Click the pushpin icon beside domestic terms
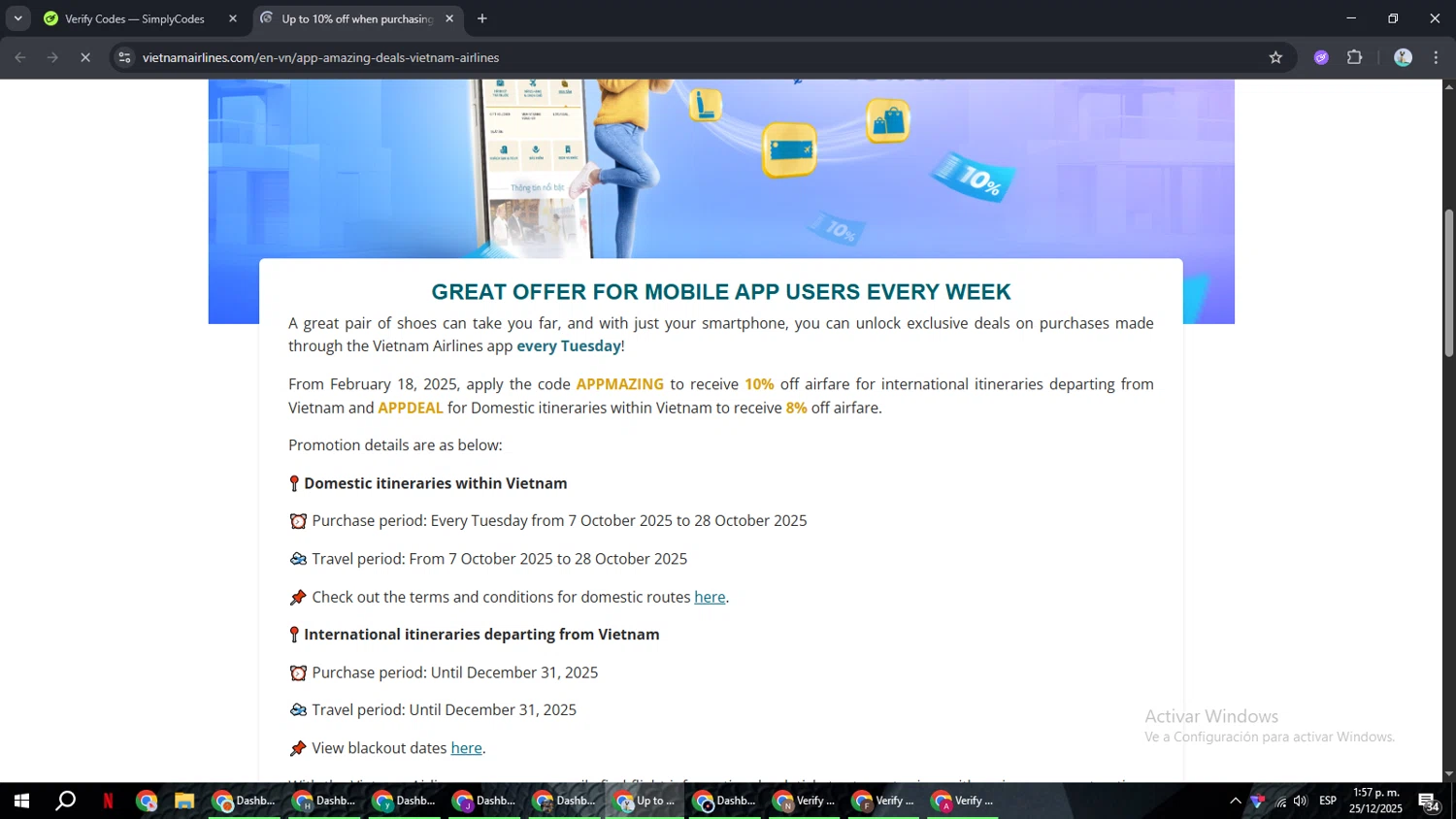Screen dimensions: 1456x819 pos(298,597)
